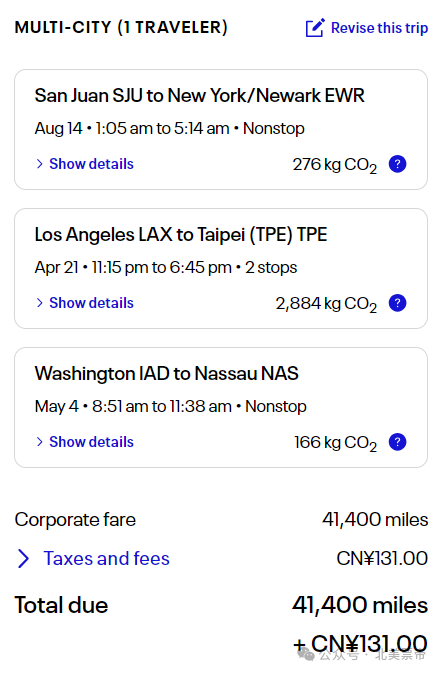Click the chevron arrow in Washington card
The image size is (441, 673).
tap(40, 442)
